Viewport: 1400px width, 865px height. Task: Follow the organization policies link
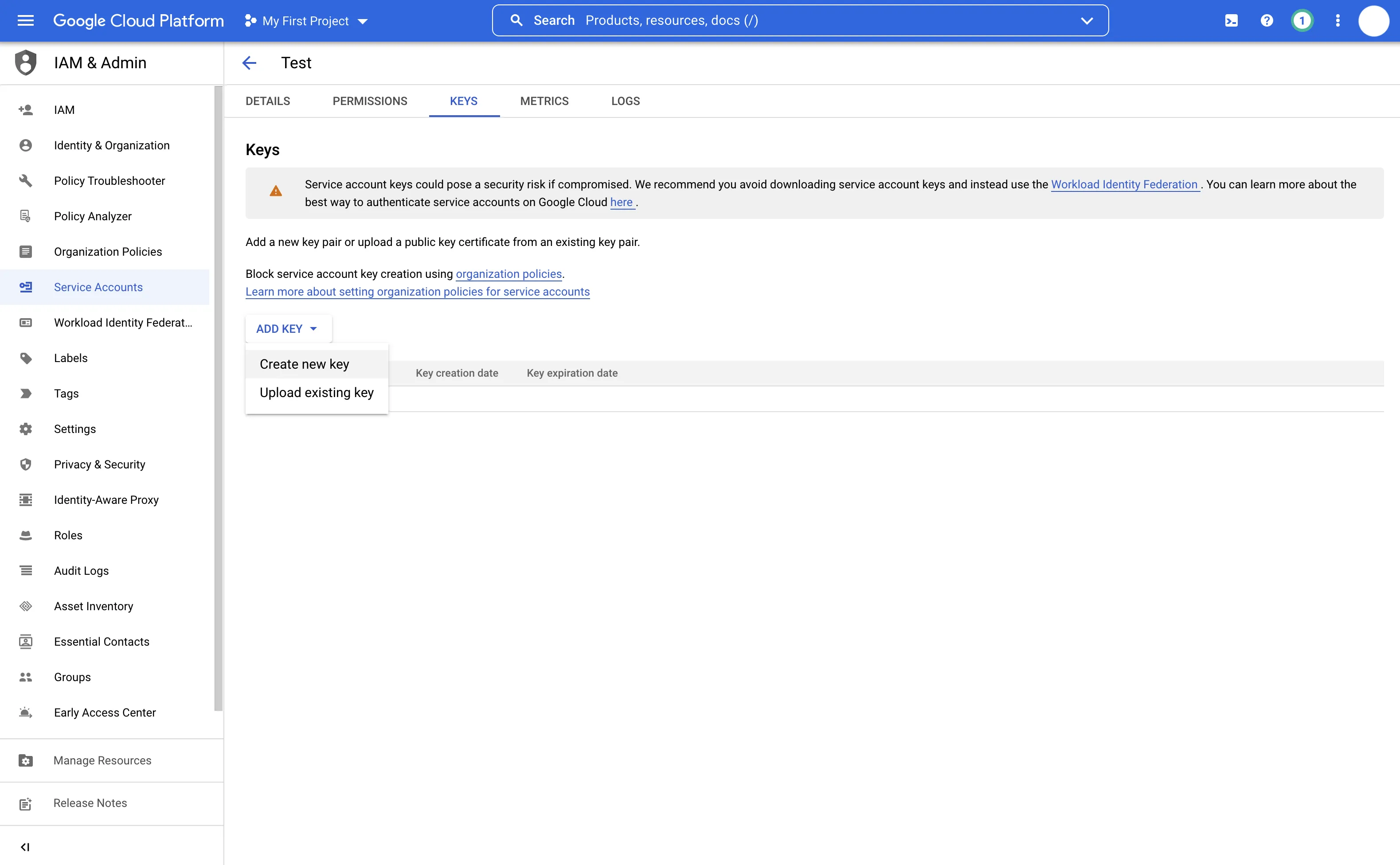click(x=508, y=274)
